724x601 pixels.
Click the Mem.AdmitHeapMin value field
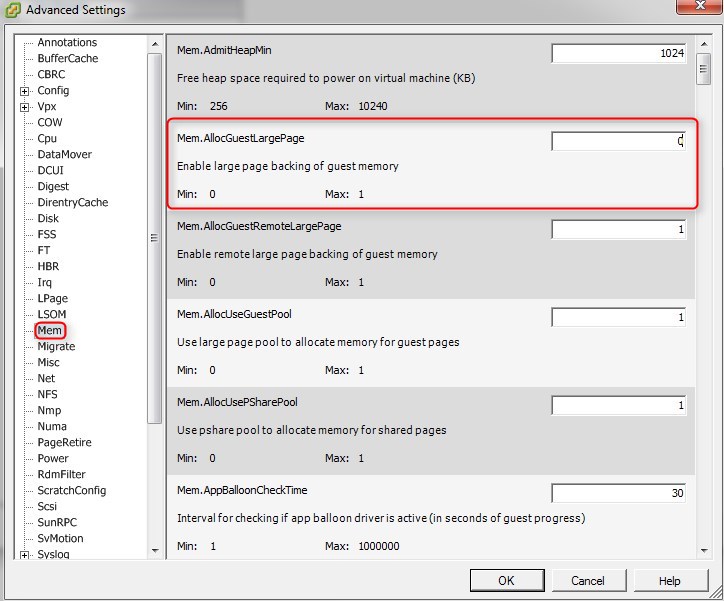tap(618, 53)
